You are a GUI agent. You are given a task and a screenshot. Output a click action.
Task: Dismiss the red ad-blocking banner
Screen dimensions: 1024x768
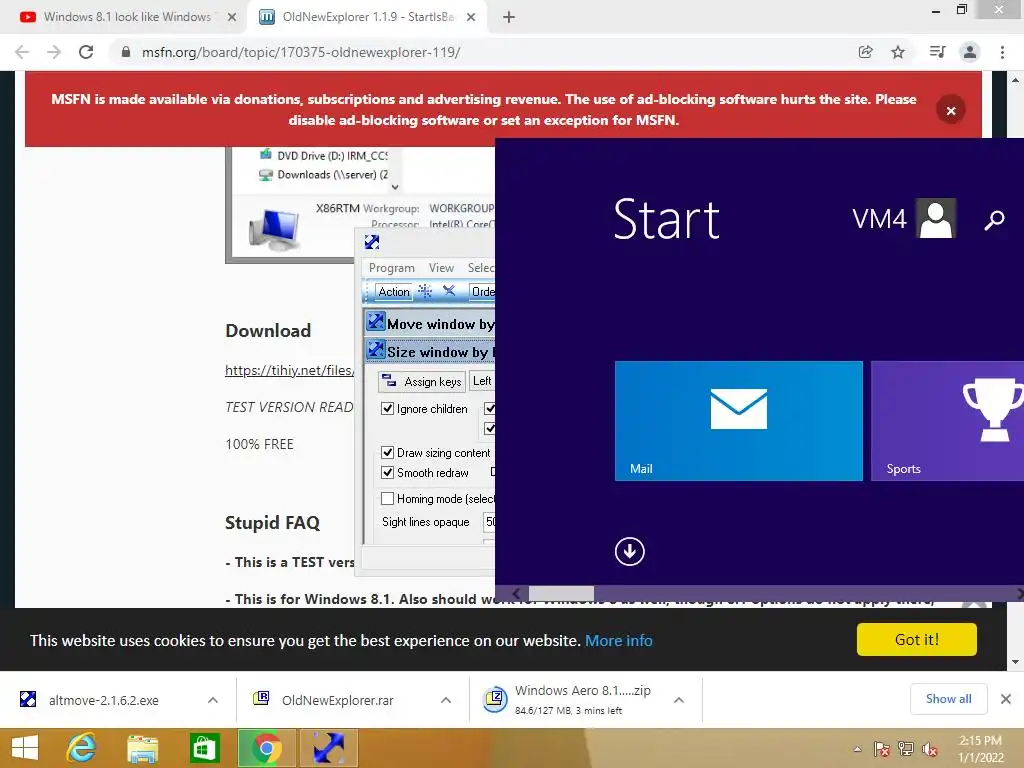(951, 110)
